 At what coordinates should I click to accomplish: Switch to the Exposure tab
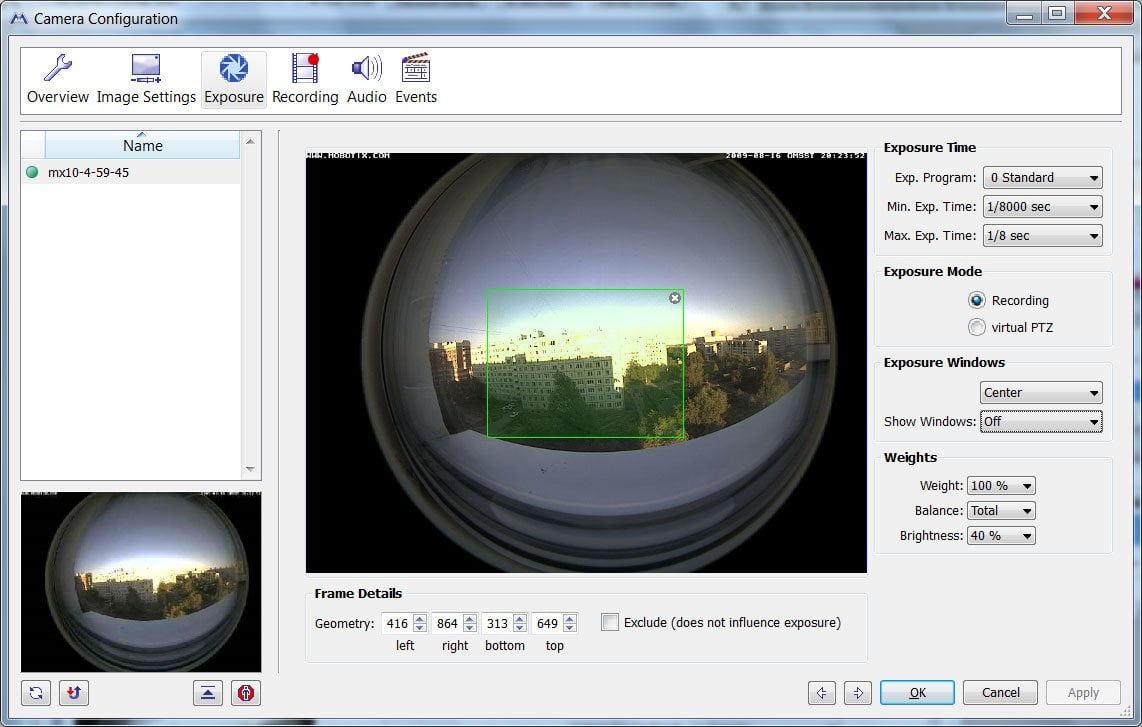pyautogui.click(x=234, y=79)
